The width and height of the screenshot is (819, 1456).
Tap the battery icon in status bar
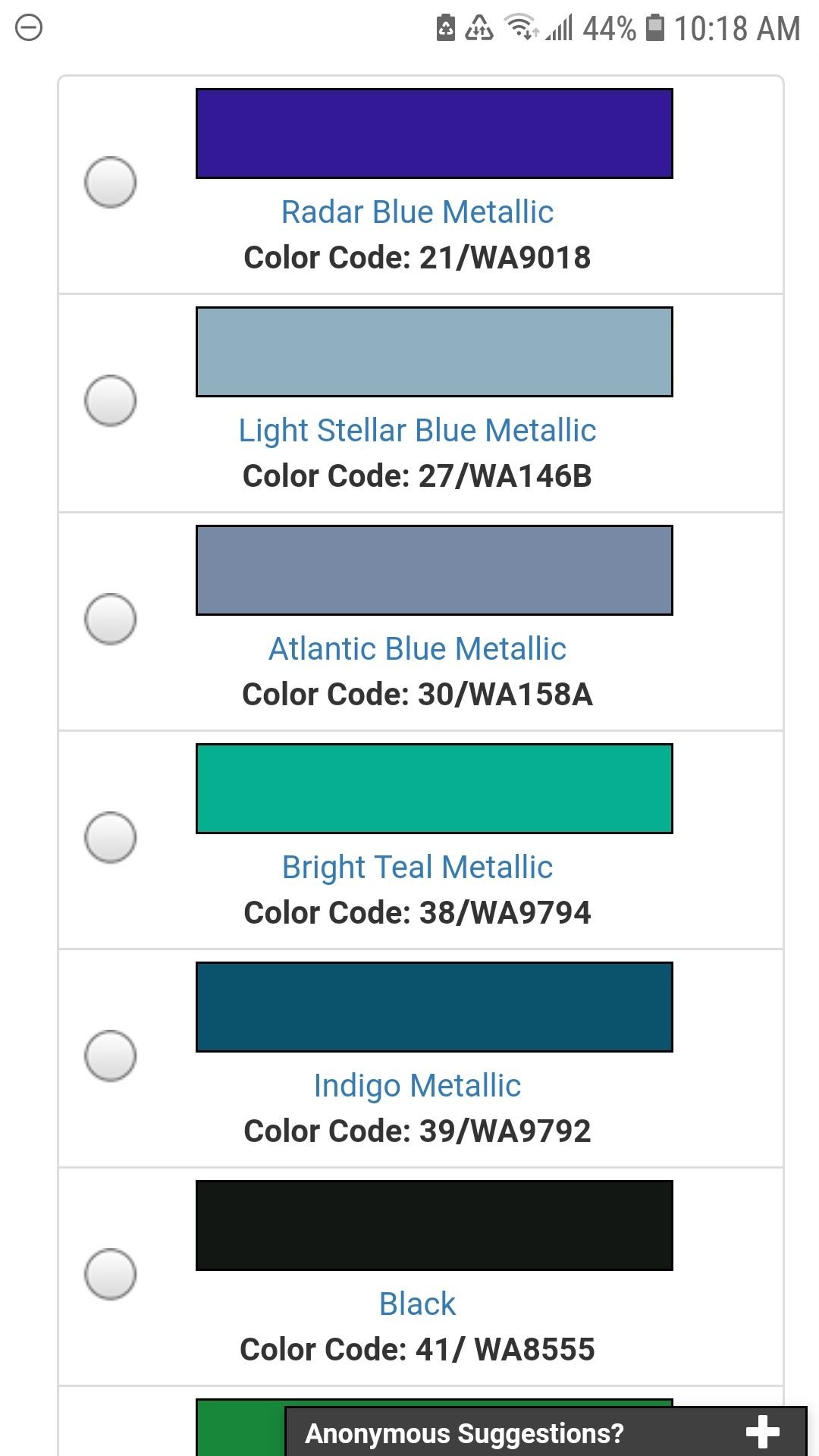[654, 28]
